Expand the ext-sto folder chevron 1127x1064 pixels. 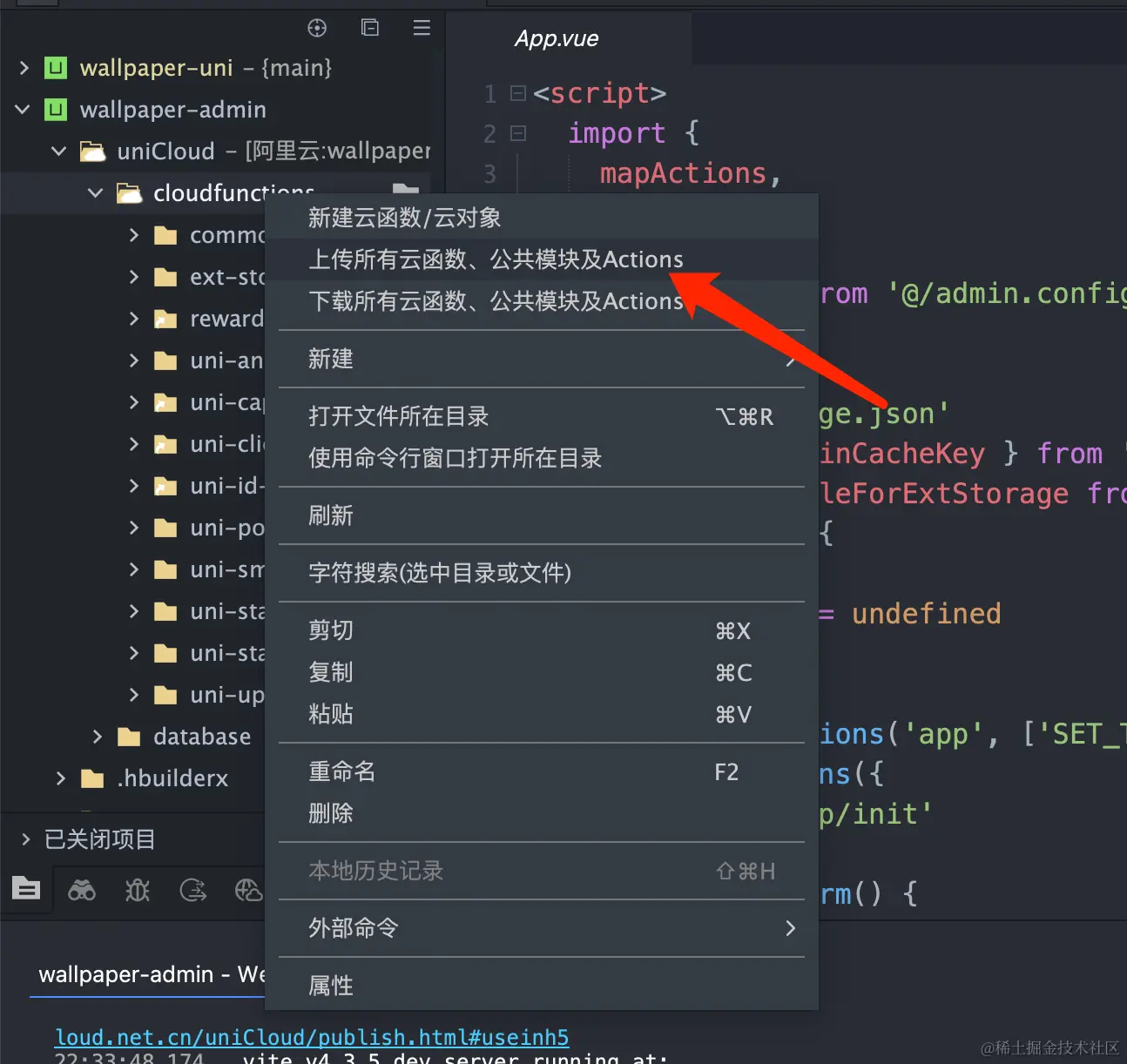point(133,277)
